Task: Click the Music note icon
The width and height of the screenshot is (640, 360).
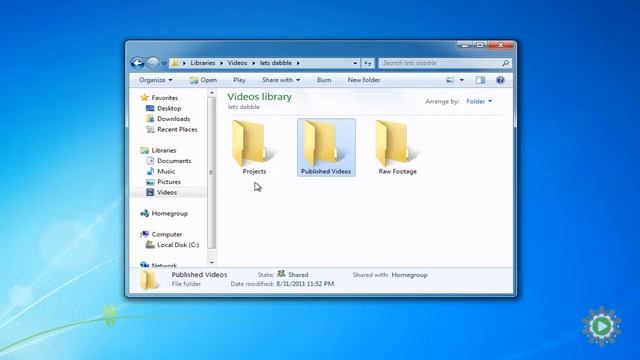Action: tap(150, 171)
